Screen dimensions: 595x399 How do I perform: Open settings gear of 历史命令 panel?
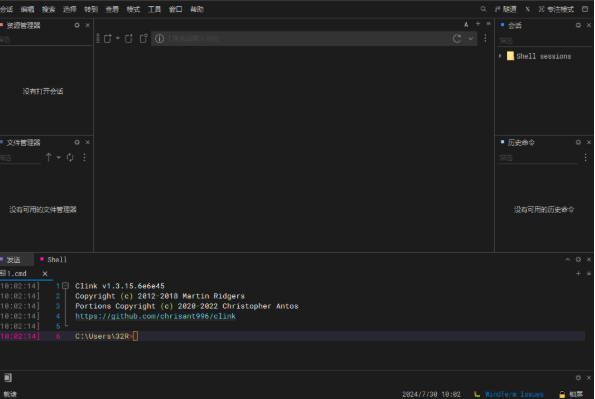pos(578,142)
